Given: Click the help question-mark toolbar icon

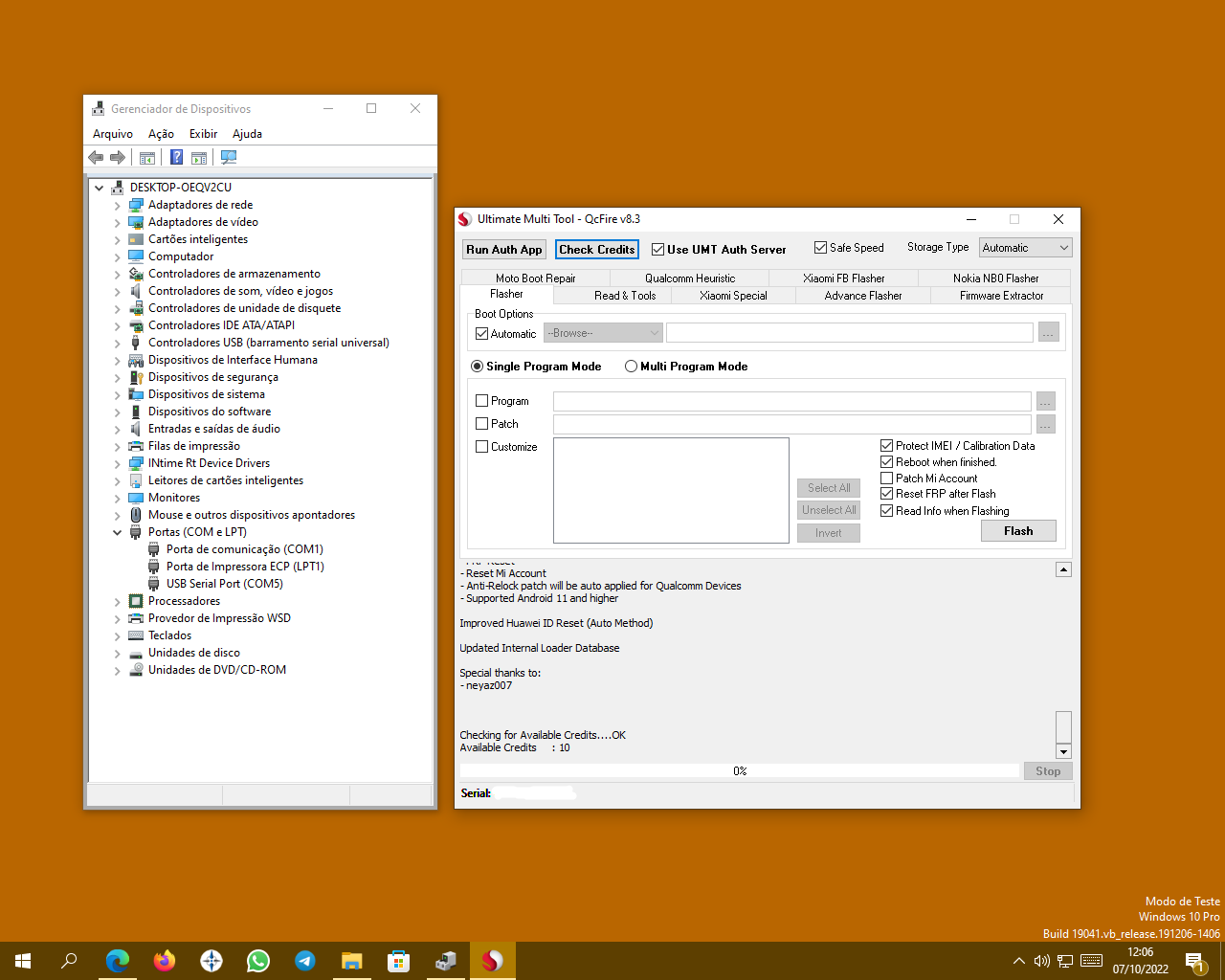Looking at the screenshot, I should tap(176, 157).
